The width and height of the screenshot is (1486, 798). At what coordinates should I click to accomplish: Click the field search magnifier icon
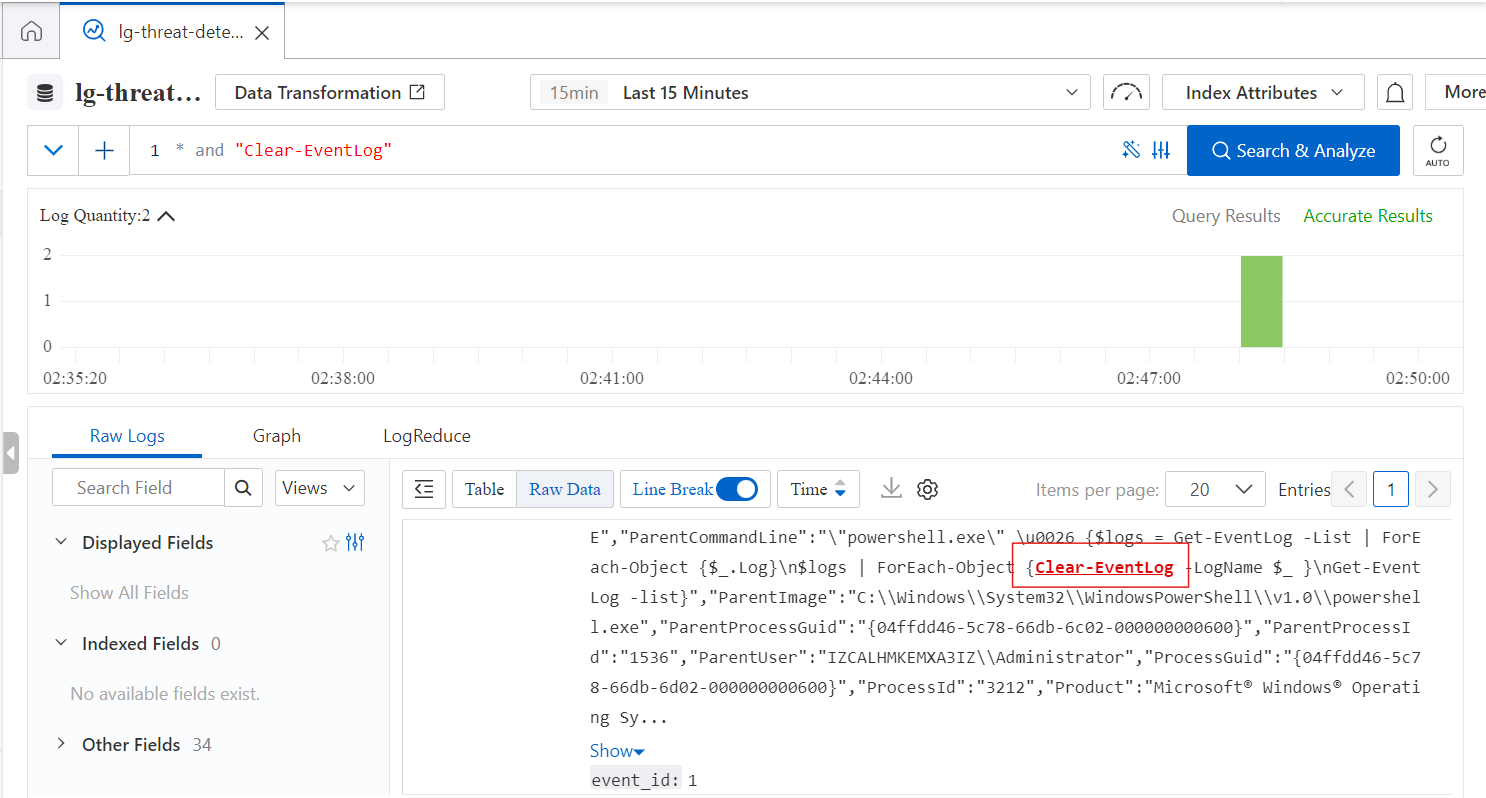(243, 488)
